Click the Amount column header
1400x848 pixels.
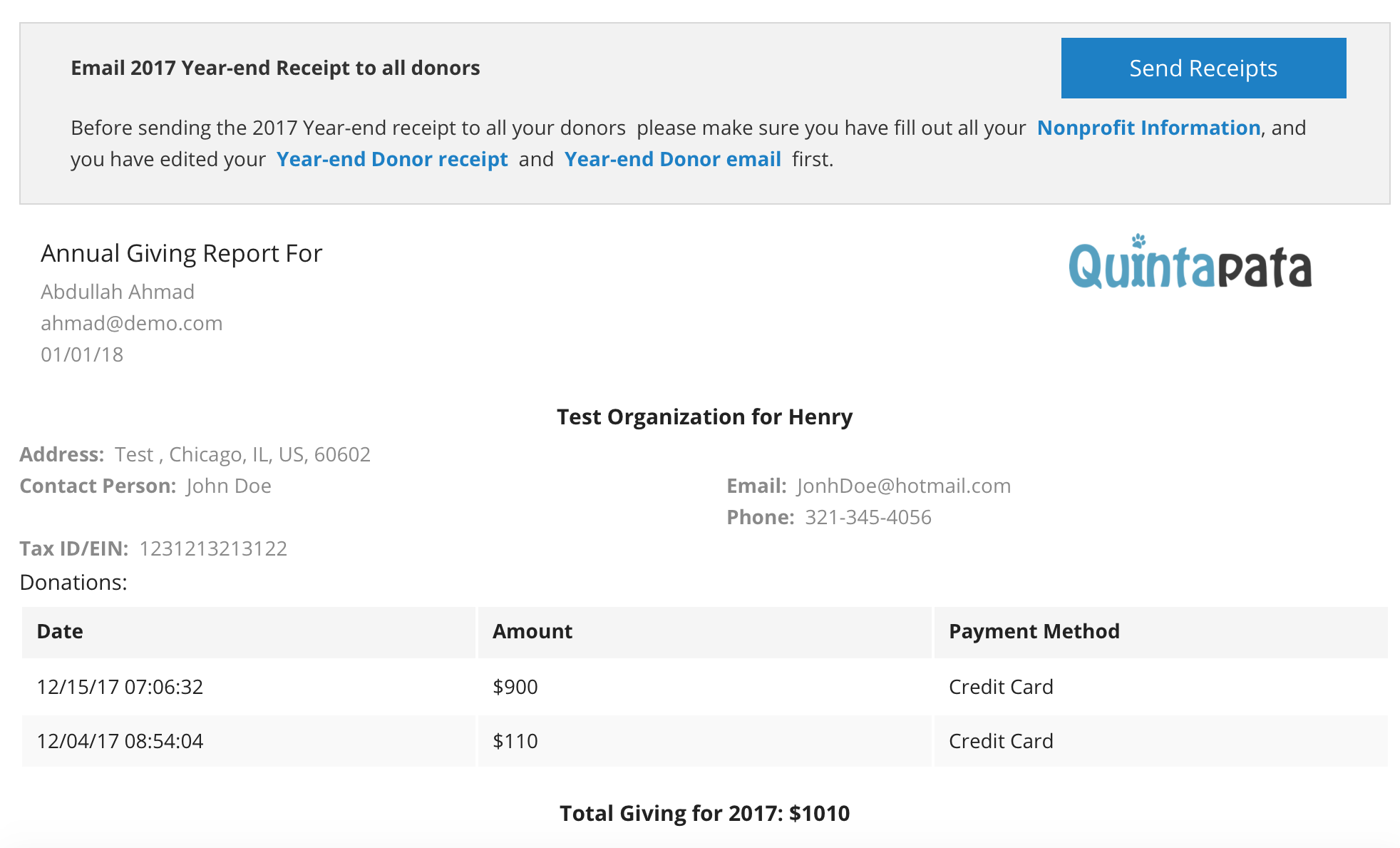point(532,631)
